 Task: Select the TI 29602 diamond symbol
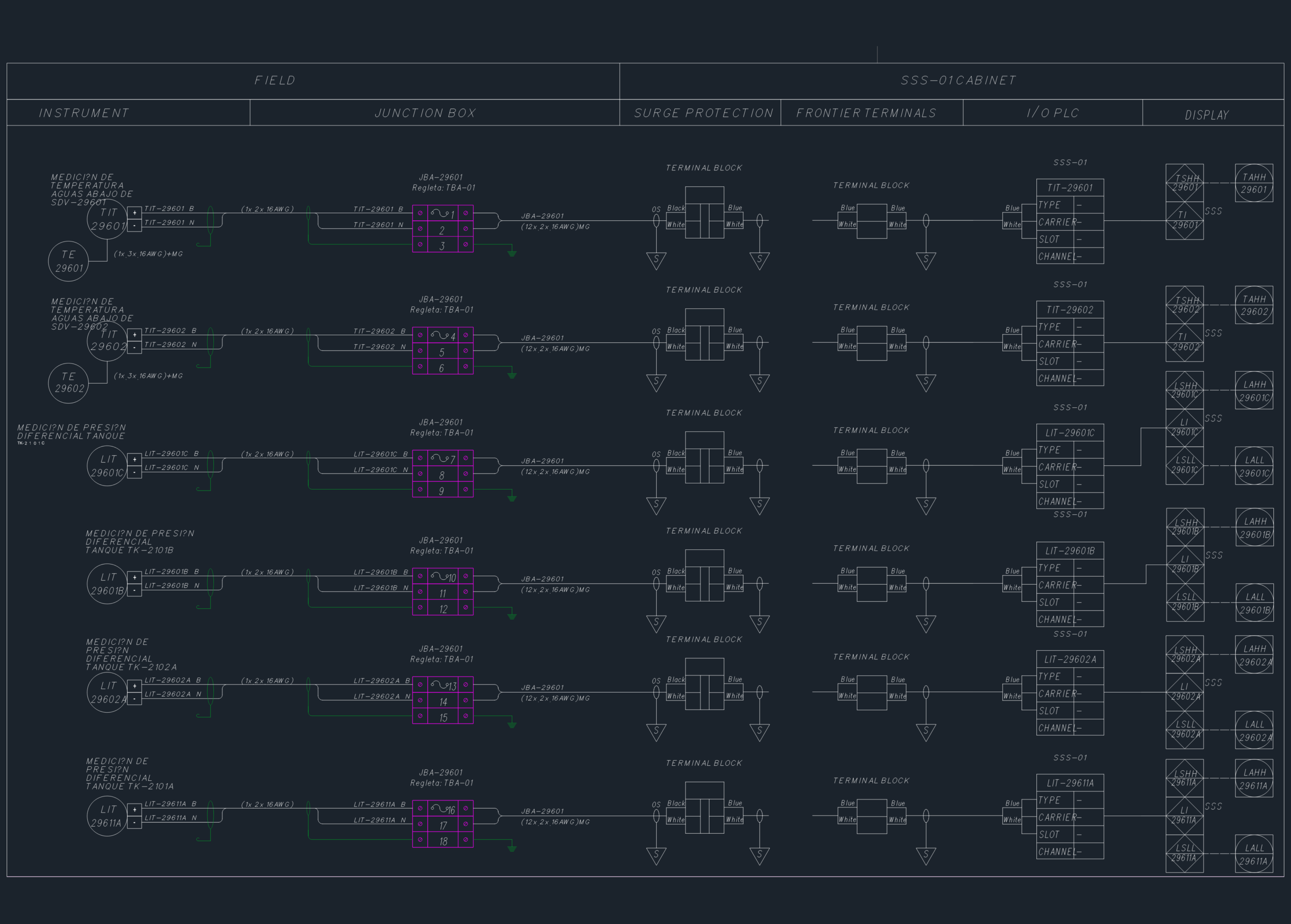pos(1185,342)
